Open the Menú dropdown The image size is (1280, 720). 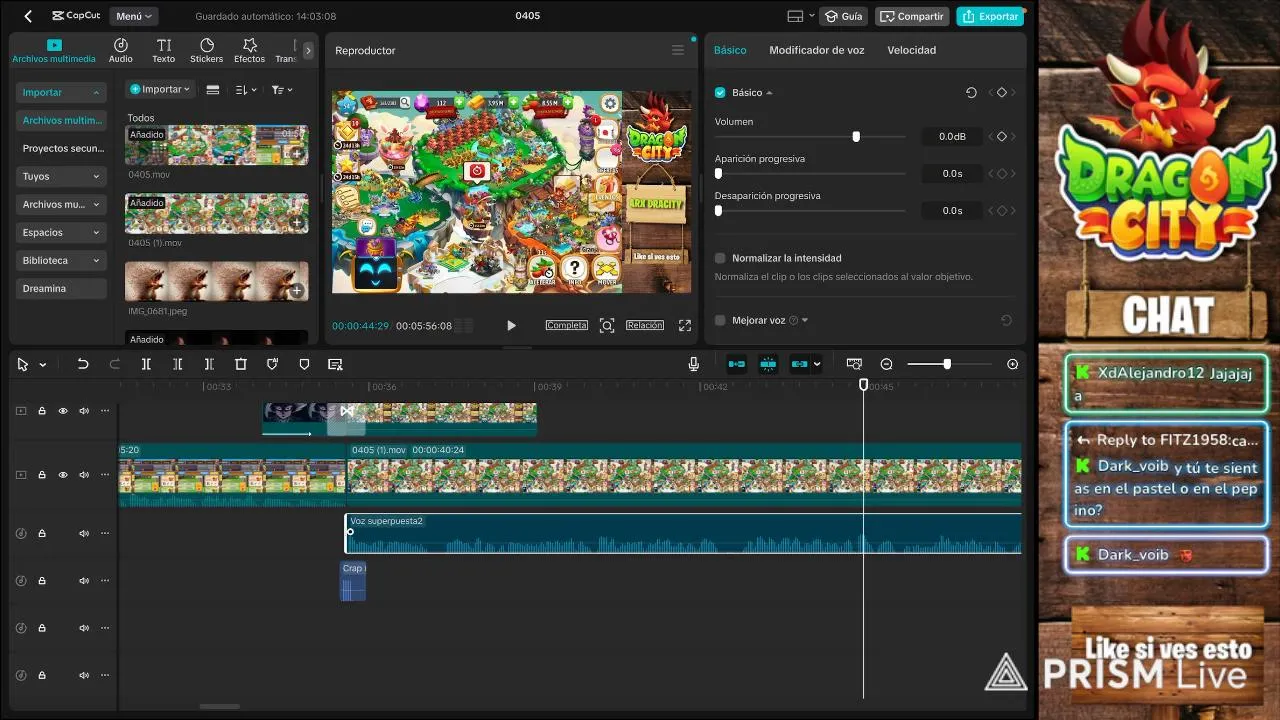coord(134,16)
